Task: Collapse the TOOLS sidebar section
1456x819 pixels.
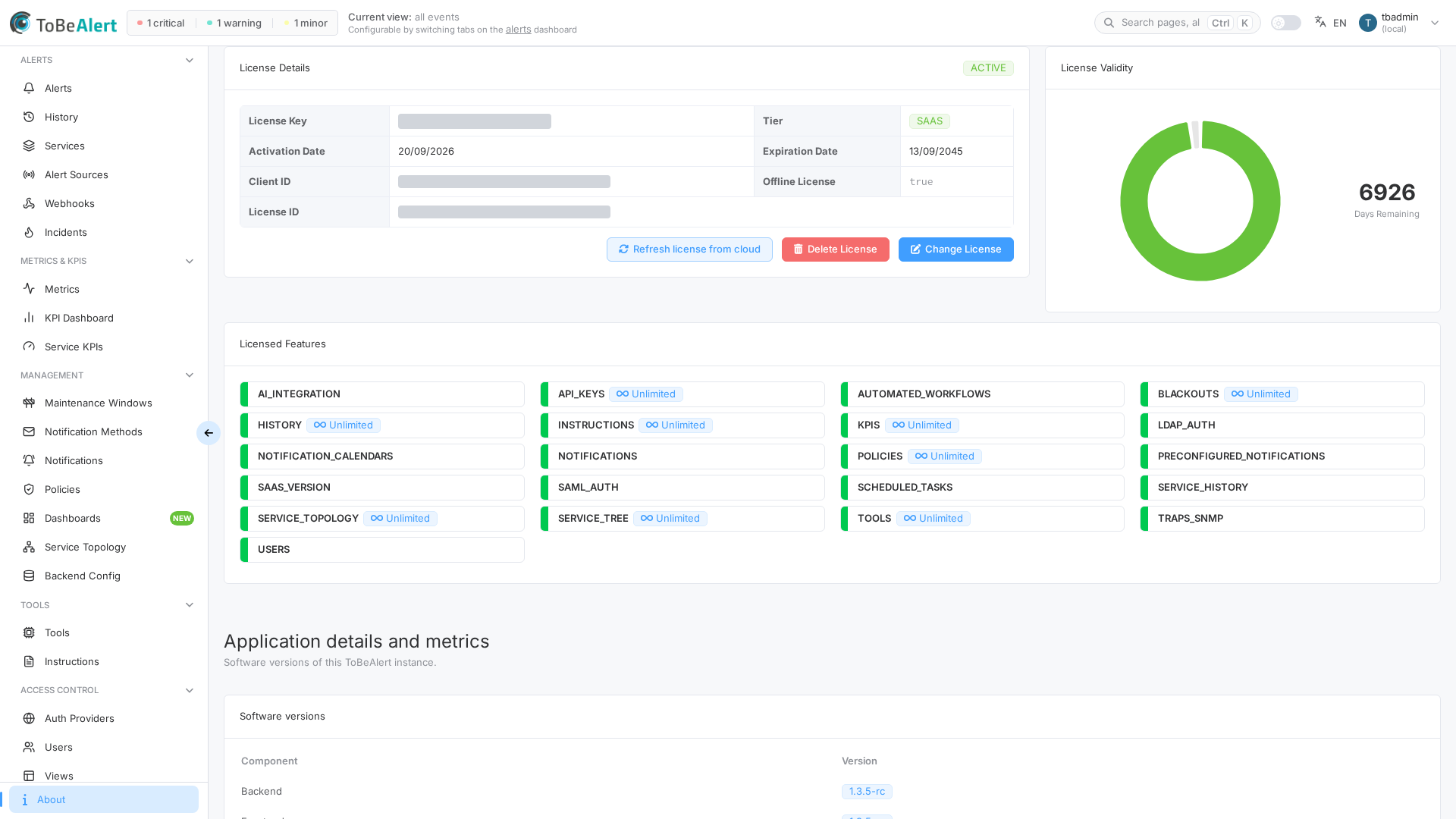Action: [x=190, y=605]
